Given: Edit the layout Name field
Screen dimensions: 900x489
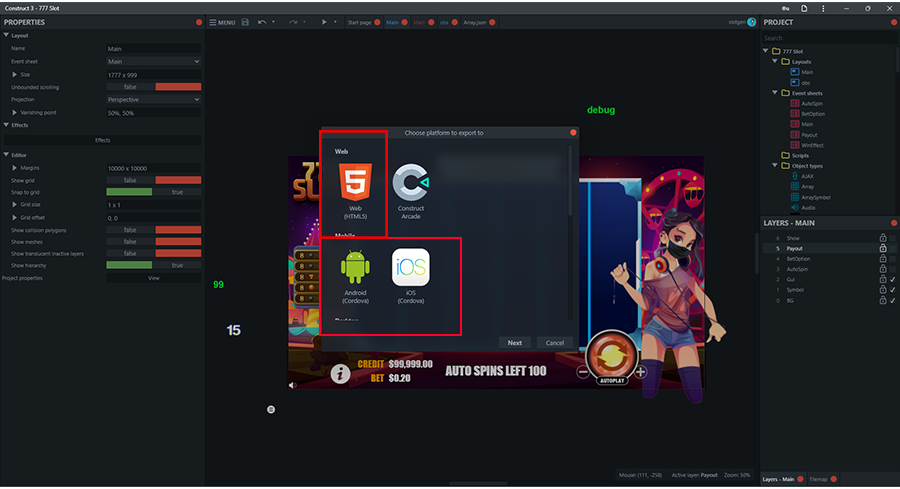Looking at the screenshot, I should [153, 49].
